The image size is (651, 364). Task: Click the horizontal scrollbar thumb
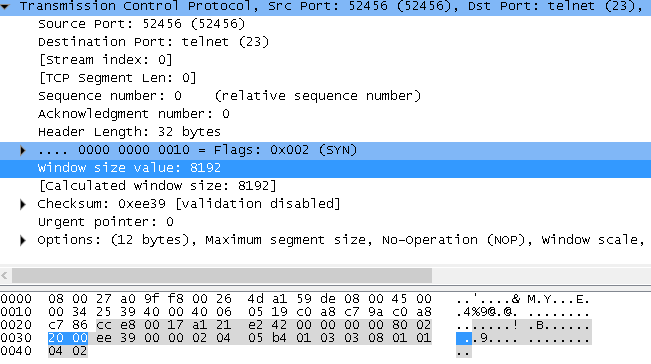pyautogui.click(x=222, y=275)
